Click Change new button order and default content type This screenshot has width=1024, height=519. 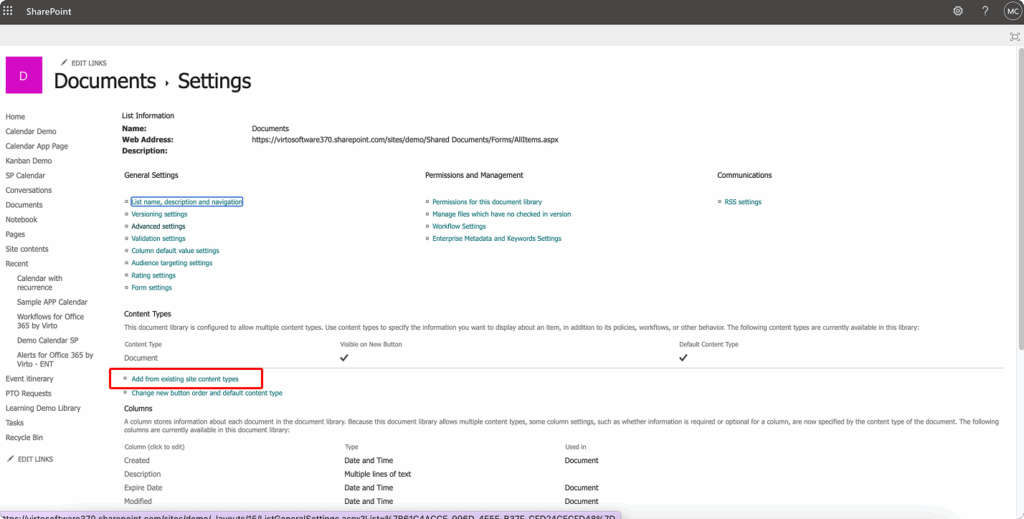[206, 393]
